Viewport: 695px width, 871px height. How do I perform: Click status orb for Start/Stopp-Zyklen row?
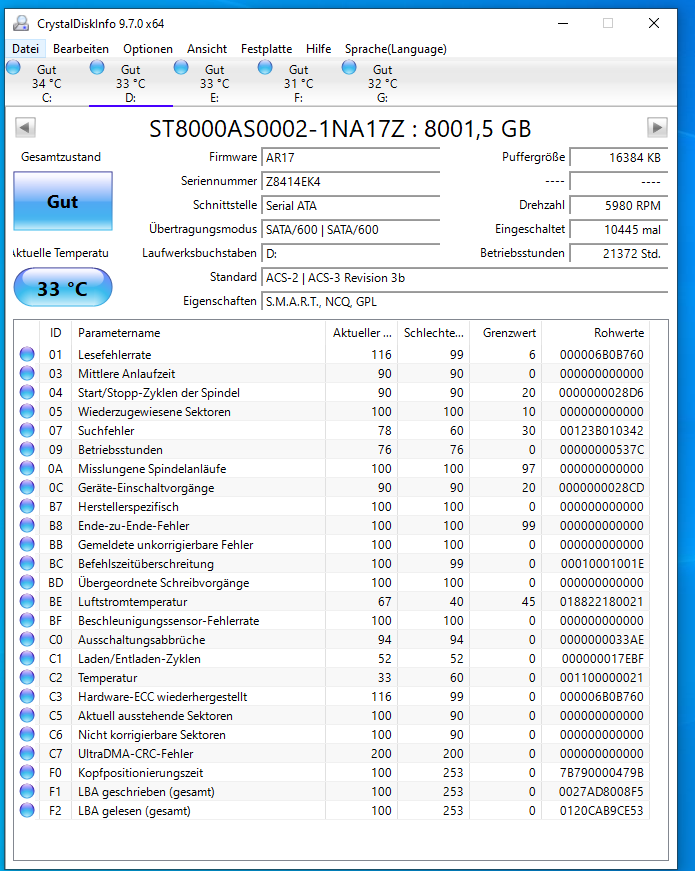click(27, 392)
